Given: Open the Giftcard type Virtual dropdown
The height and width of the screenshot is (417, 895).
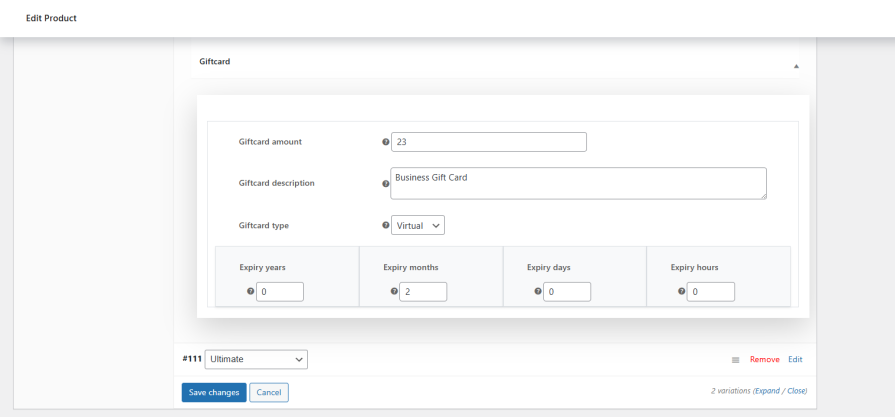Looking at the screenshot, I should tap(418, 225).
